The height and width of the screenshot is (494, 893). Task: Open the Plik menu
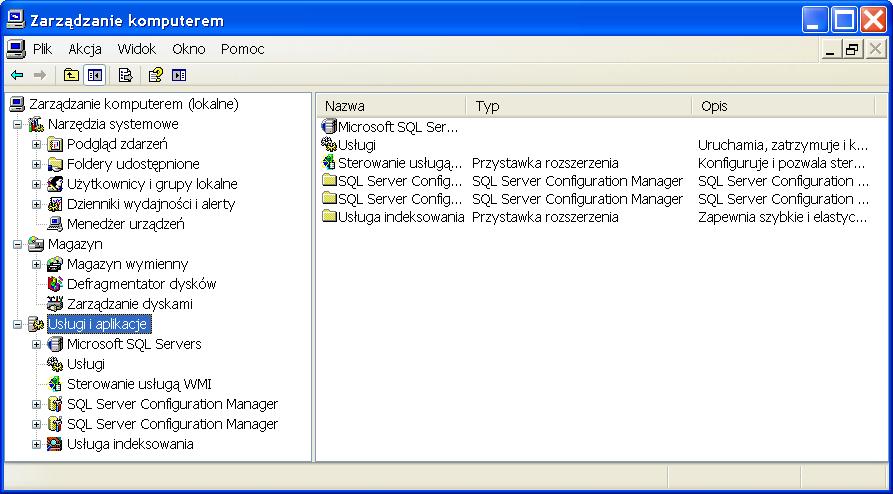click(43, 49)
